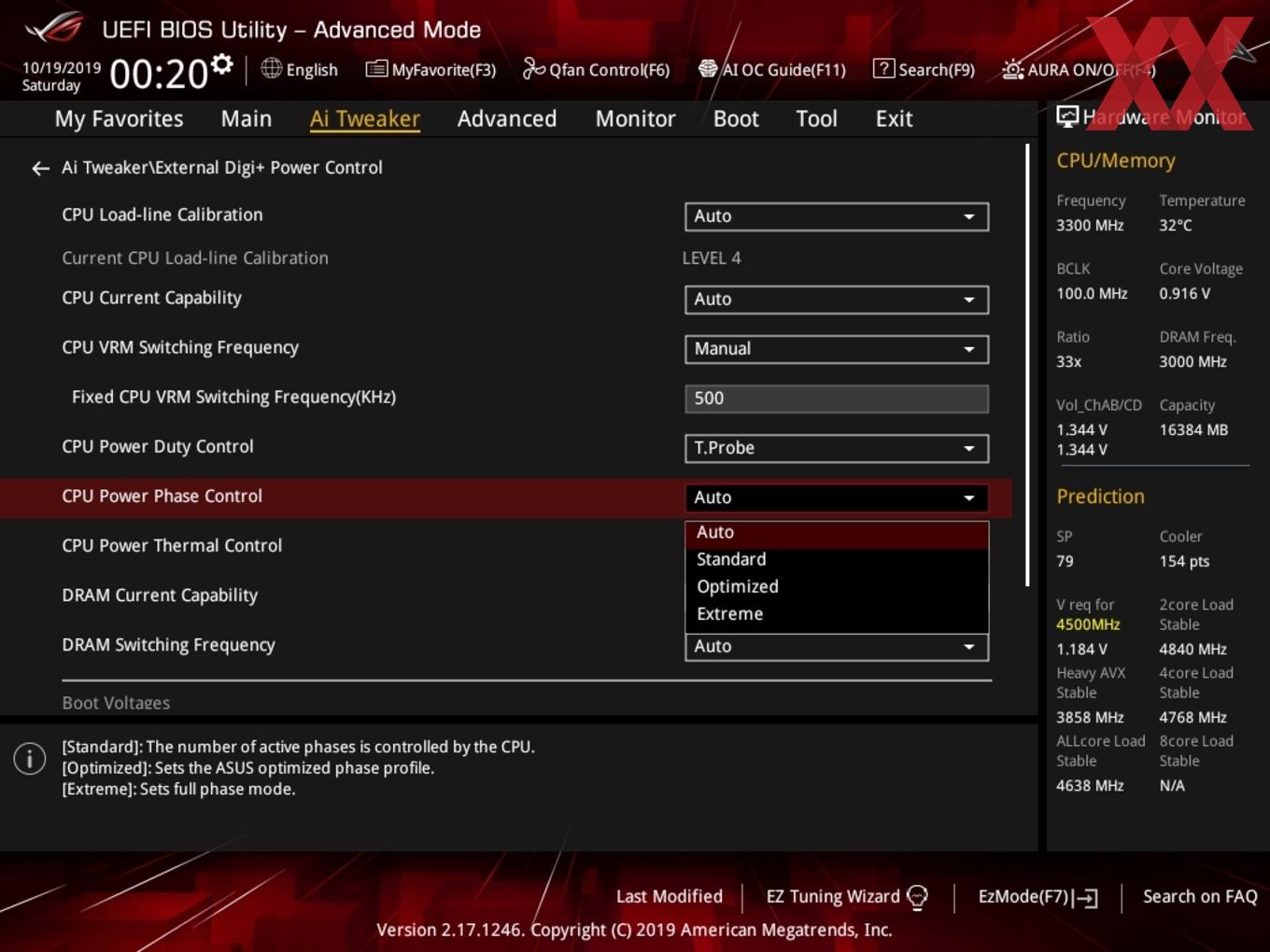Choose the Optimized phase option
The image size is (1270, 952).
837,586
